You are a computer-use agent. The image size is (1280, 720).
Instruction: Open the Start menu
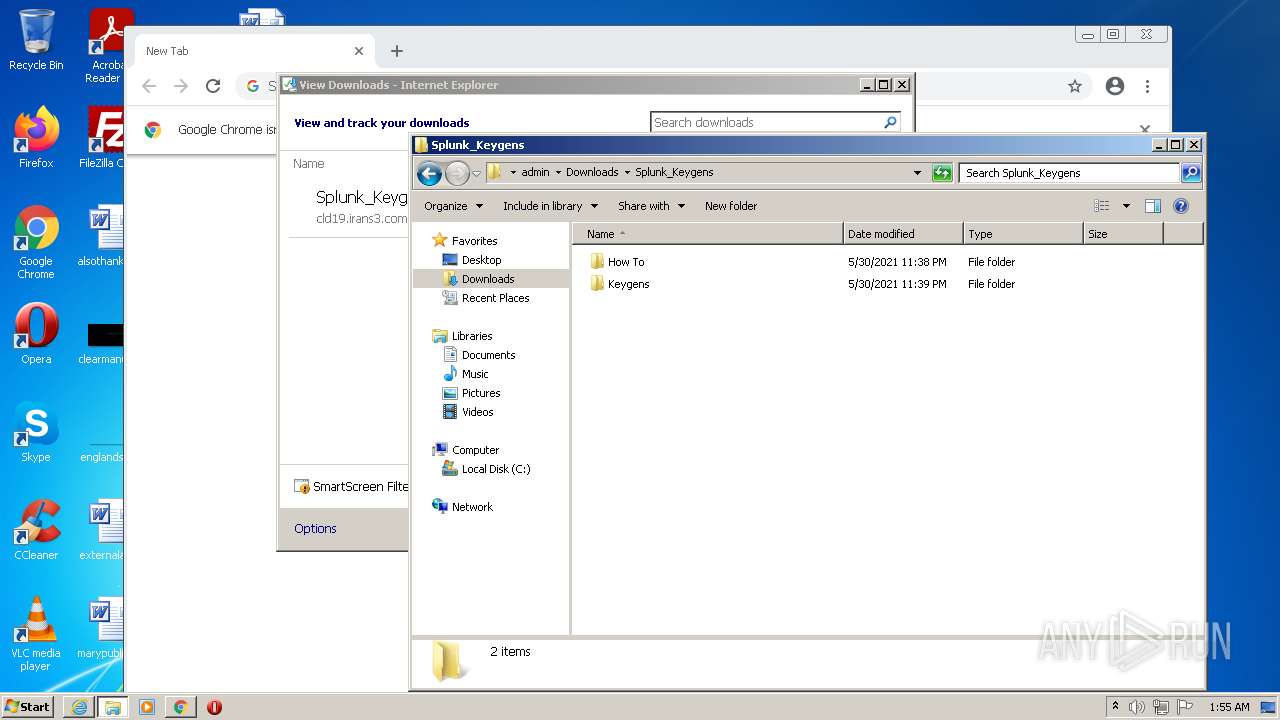pyautogui.click(x=27, y=707)
